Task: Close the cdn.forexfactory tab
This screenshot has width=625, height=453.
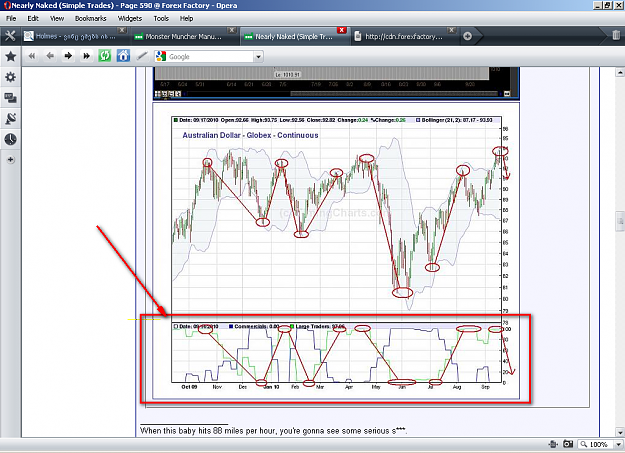Action: point(451,30)
